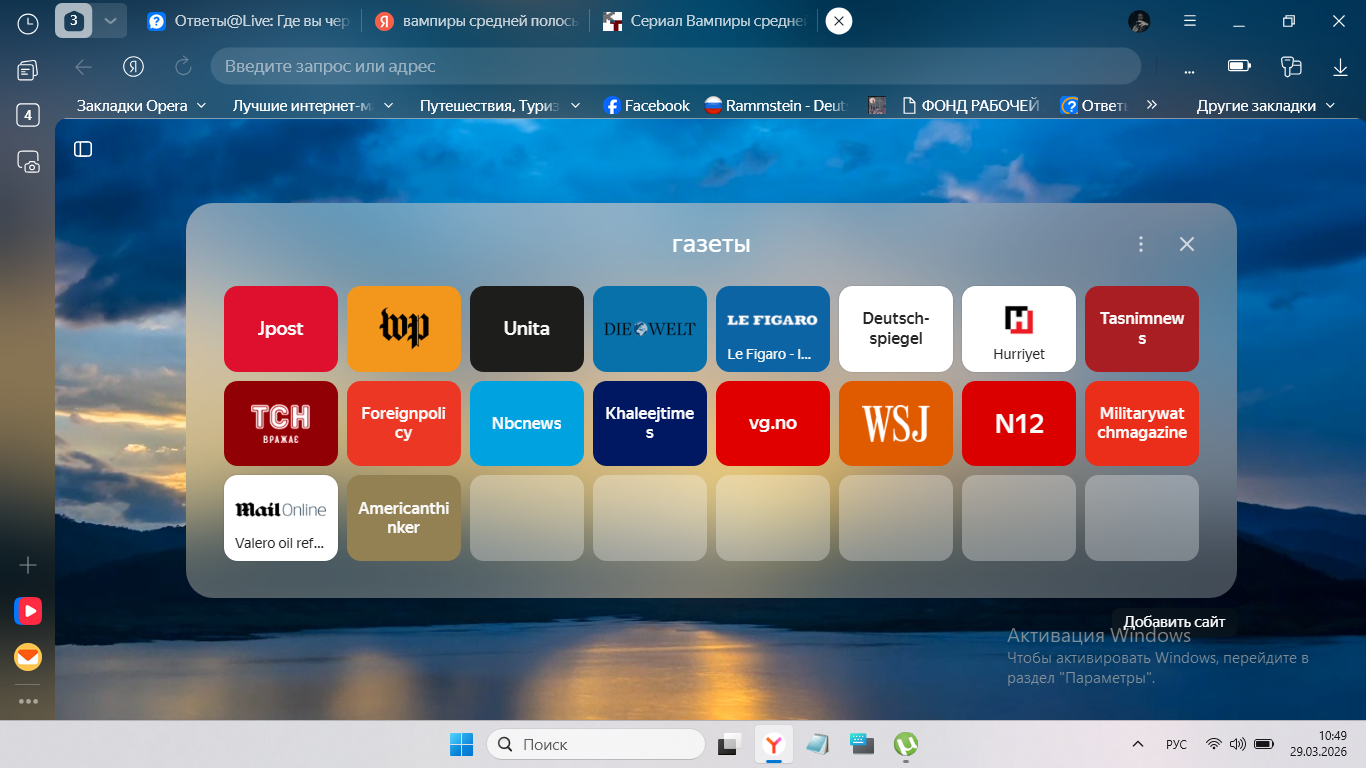The image size is (1366, 768).
Task: Open the N12 tile
Action: pyautogui.click(x=1019, y=423)
